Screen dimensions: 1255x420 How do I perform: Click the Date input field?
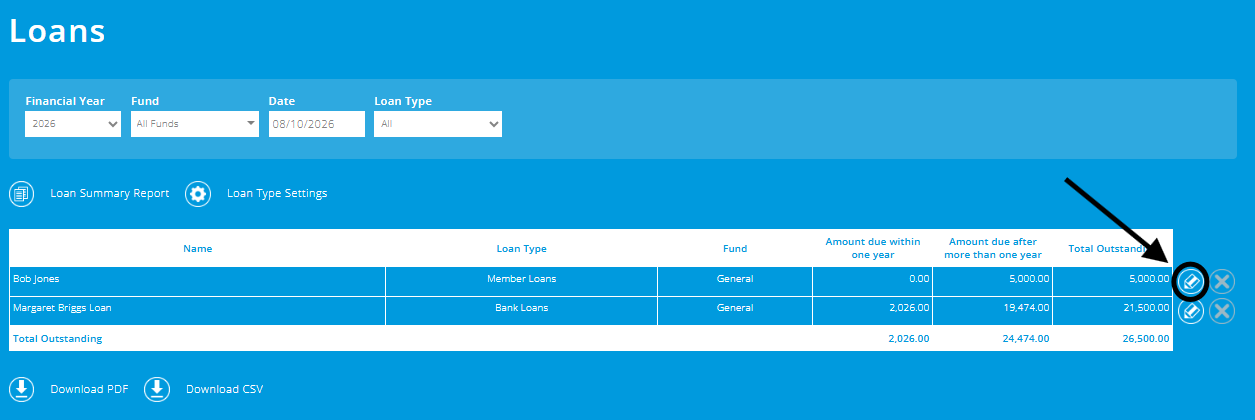point(317,124)
